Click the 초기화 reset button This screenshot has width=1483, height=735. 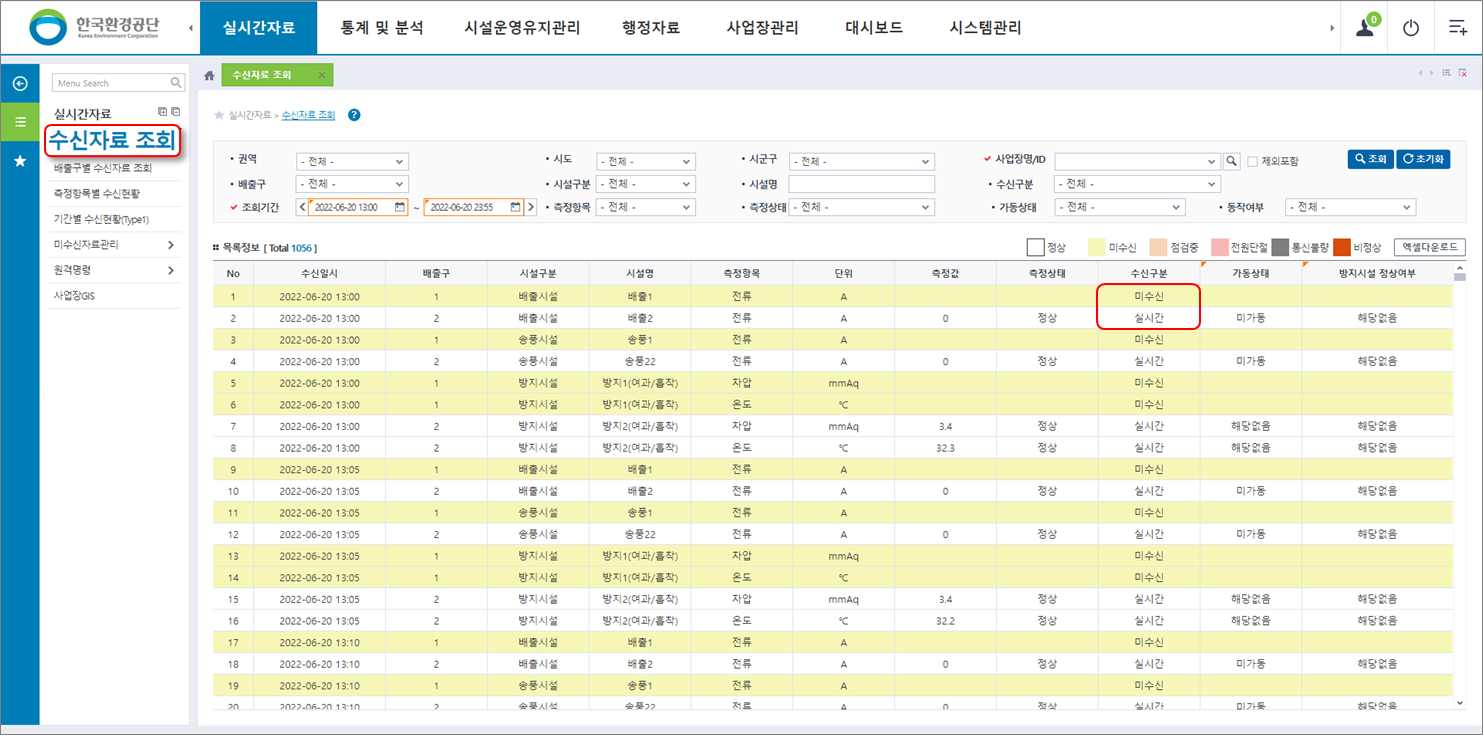pyautogui.click(x=1423, y=159)
